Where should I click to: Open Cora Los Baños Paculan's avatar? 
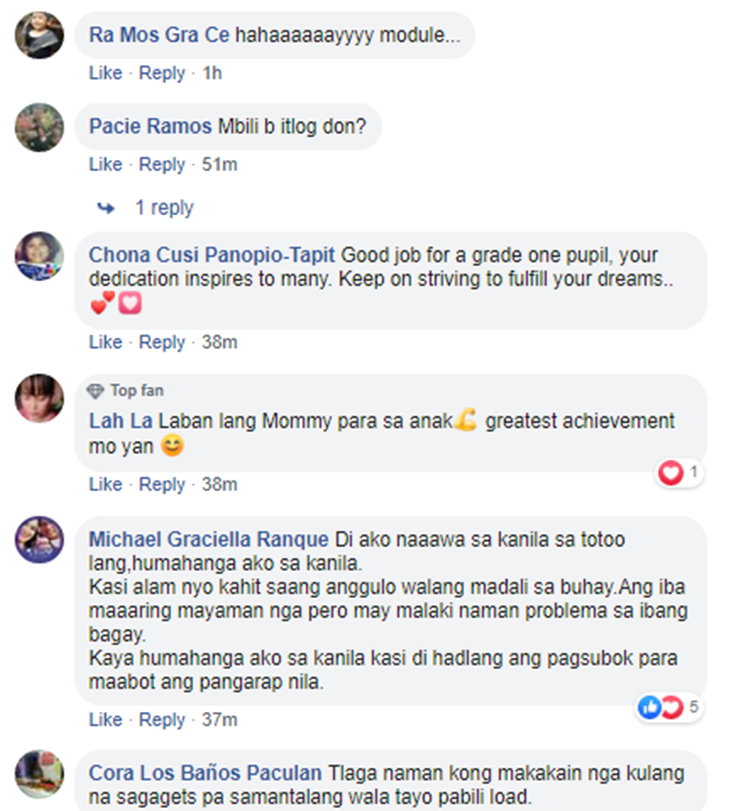click(x=39, y=774)
